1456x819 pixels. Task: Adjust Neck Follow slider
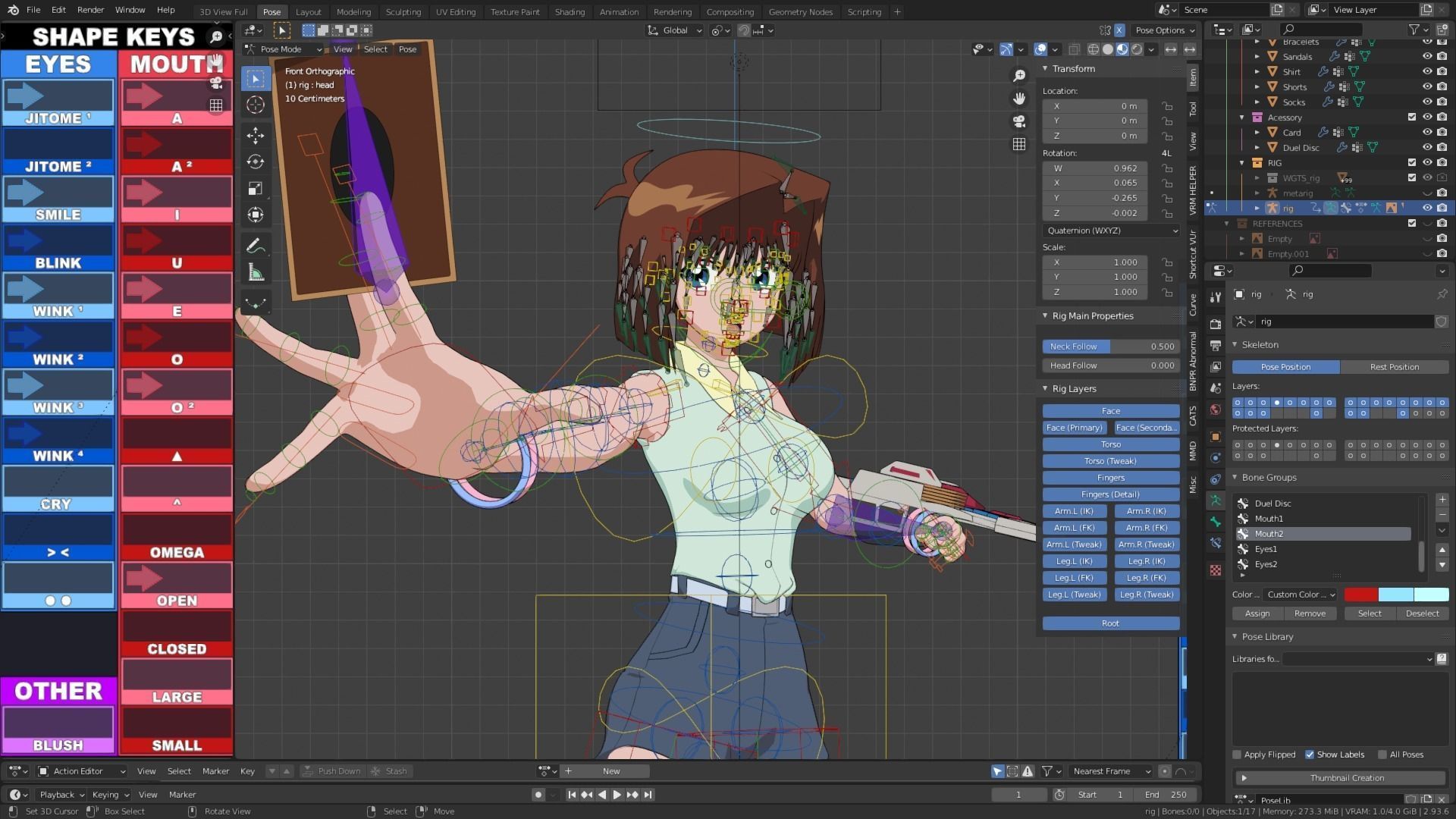click(x=1111, y=347)
